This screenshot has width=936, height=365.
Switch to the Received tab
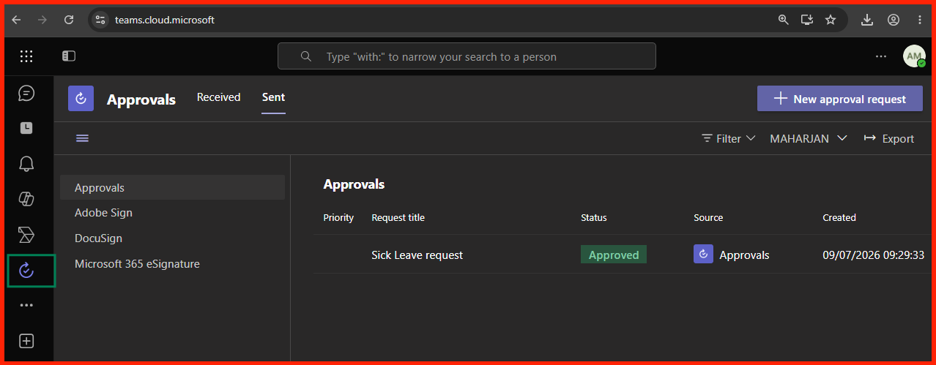click(x=218, y=97)
